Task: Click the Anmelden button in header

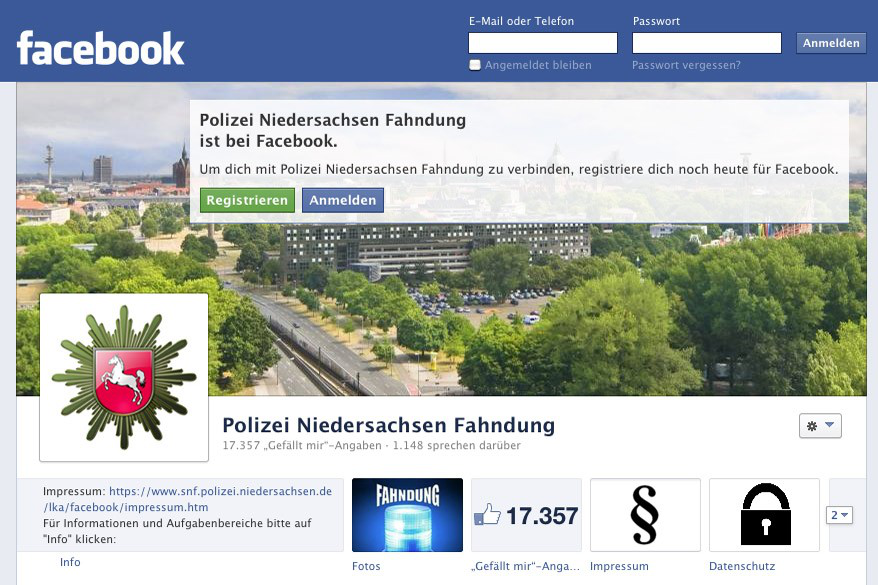Action: (x=831, y=43)
